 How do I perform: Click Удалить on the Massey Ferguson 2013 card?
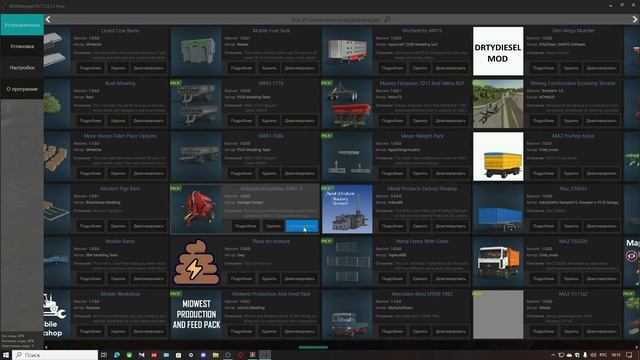point(420,120)
